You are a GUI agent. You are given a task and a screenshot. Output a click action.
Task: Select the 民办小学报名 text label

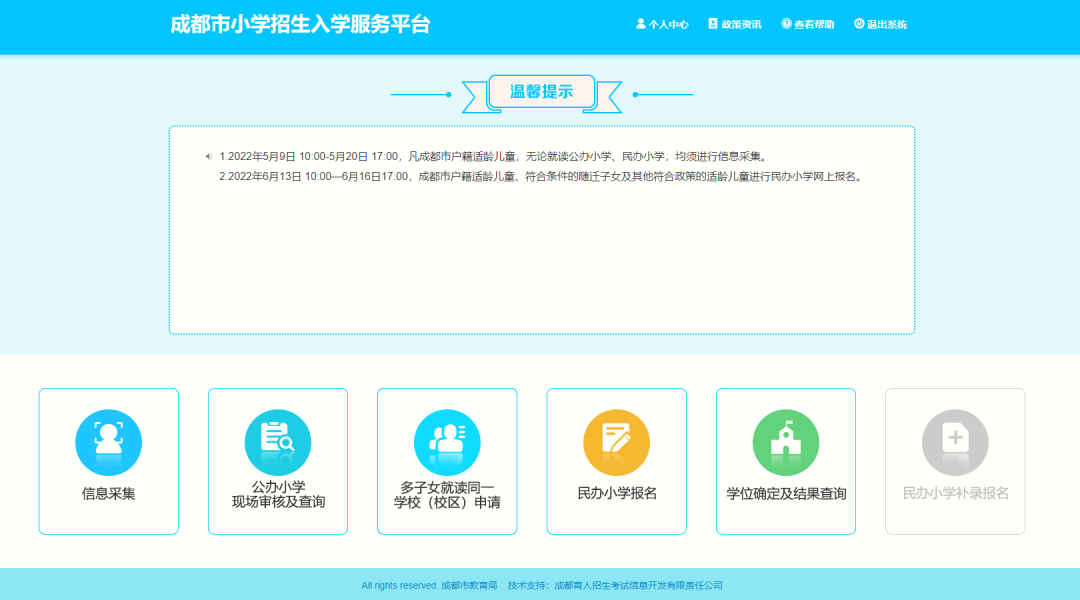point(616,494)
